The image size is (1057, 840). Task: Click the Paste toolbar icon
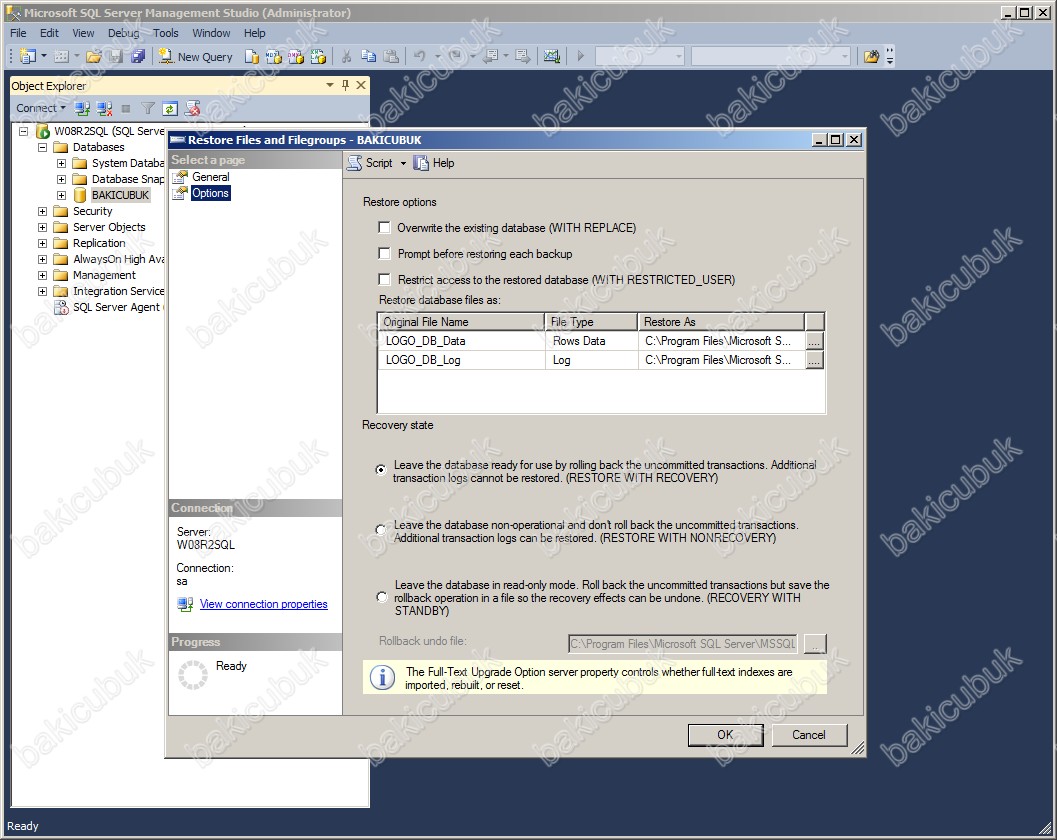click(391, 57)
